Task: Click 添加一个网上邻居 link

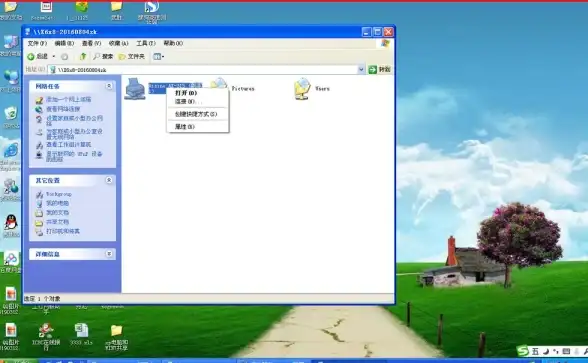Action: click(69, 99)
